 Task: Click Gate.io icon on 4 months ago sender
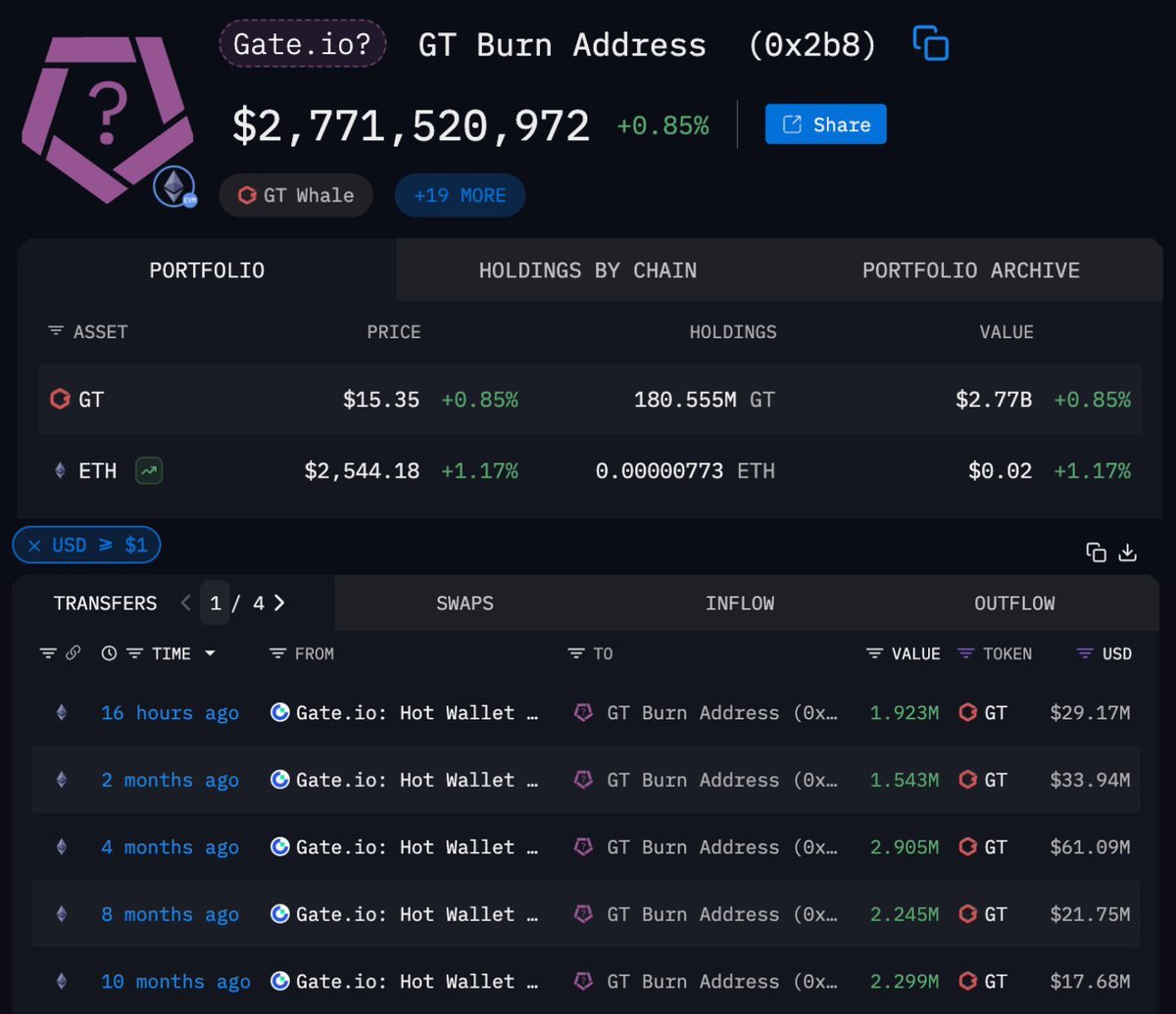[280, 847]
